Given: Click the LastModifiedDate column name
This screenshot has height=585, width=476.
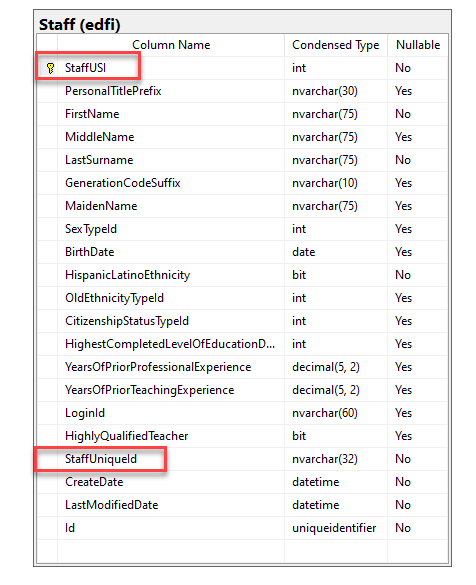Looking at the screenshot, I should [x=112, y=505].
